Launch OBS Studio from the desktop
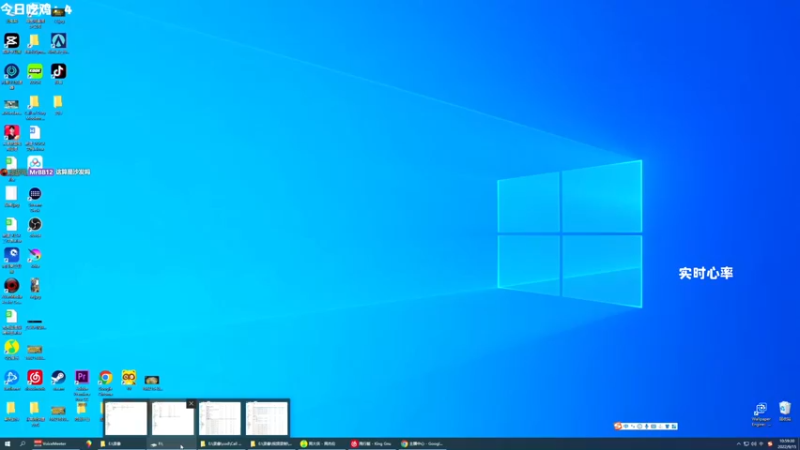Screen dimensions: 800x450 coord(35,224)
